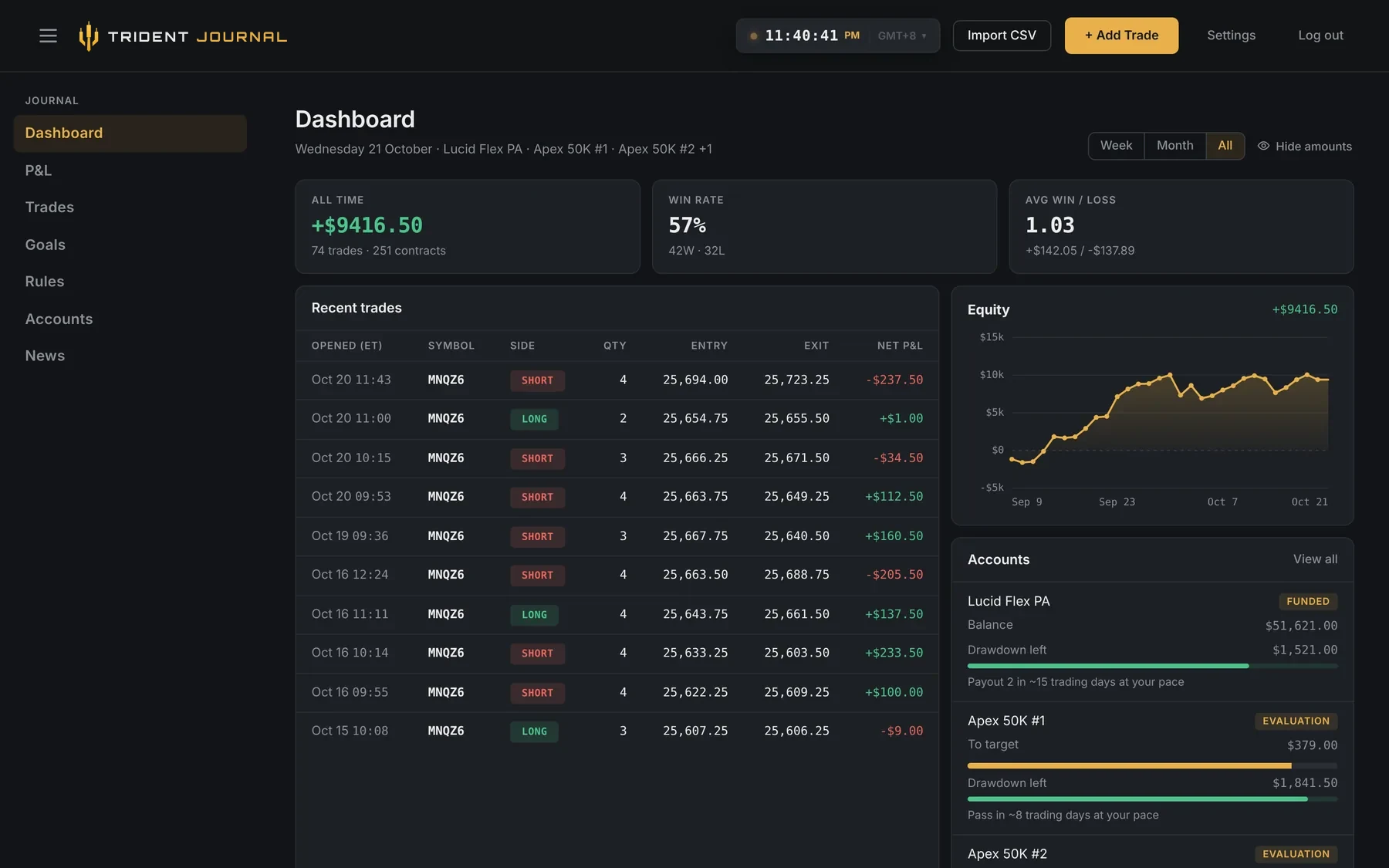Open the Dashboard sidebar item
The width and height of the screenshot is (1389, 868).
coord(130,133)
